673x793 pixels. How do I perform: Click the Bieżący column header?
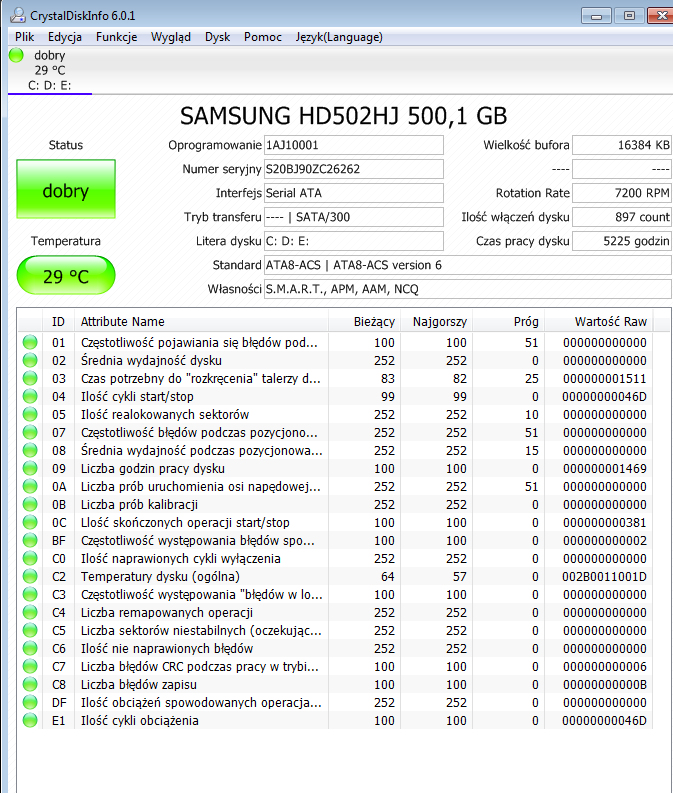[365, 322]
